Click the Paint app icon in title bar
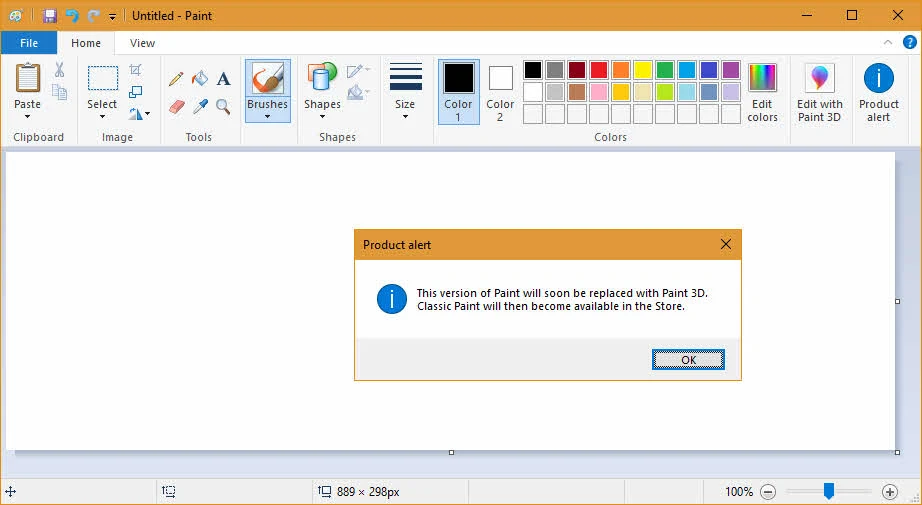The height and width of the screenshot is (505, 922). tap(16, 15)
